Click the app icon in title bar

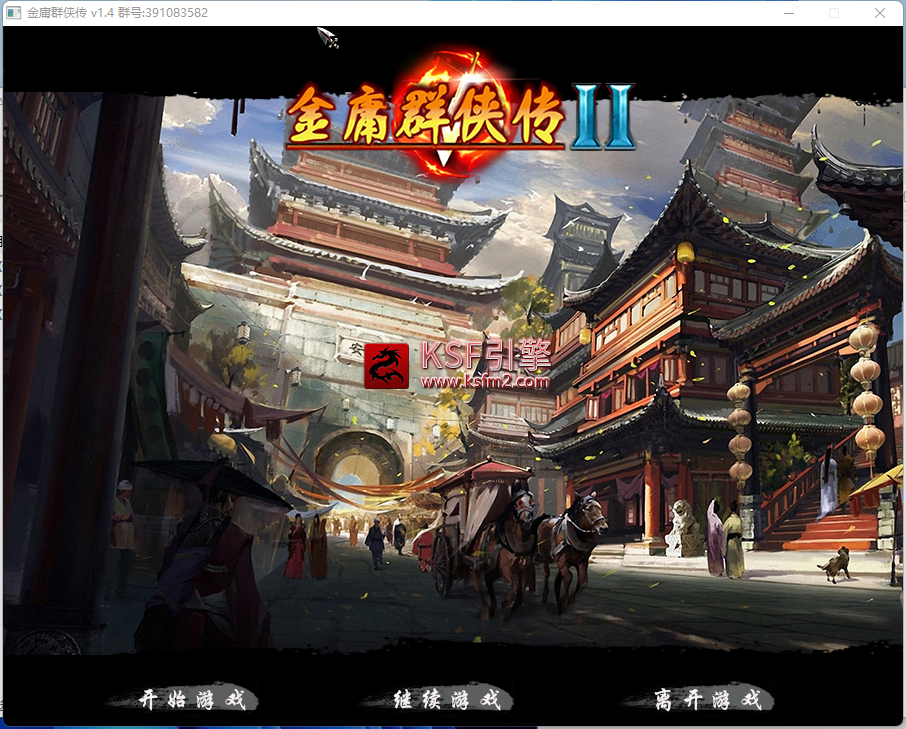pyautogui.click(x=14, y=13)
